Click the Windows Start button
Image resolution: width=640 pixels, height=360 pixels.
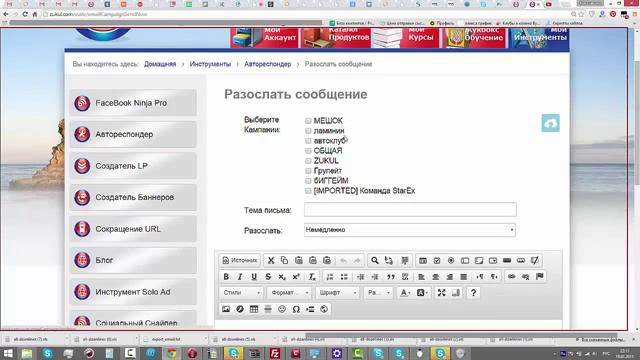click(8, 353)
